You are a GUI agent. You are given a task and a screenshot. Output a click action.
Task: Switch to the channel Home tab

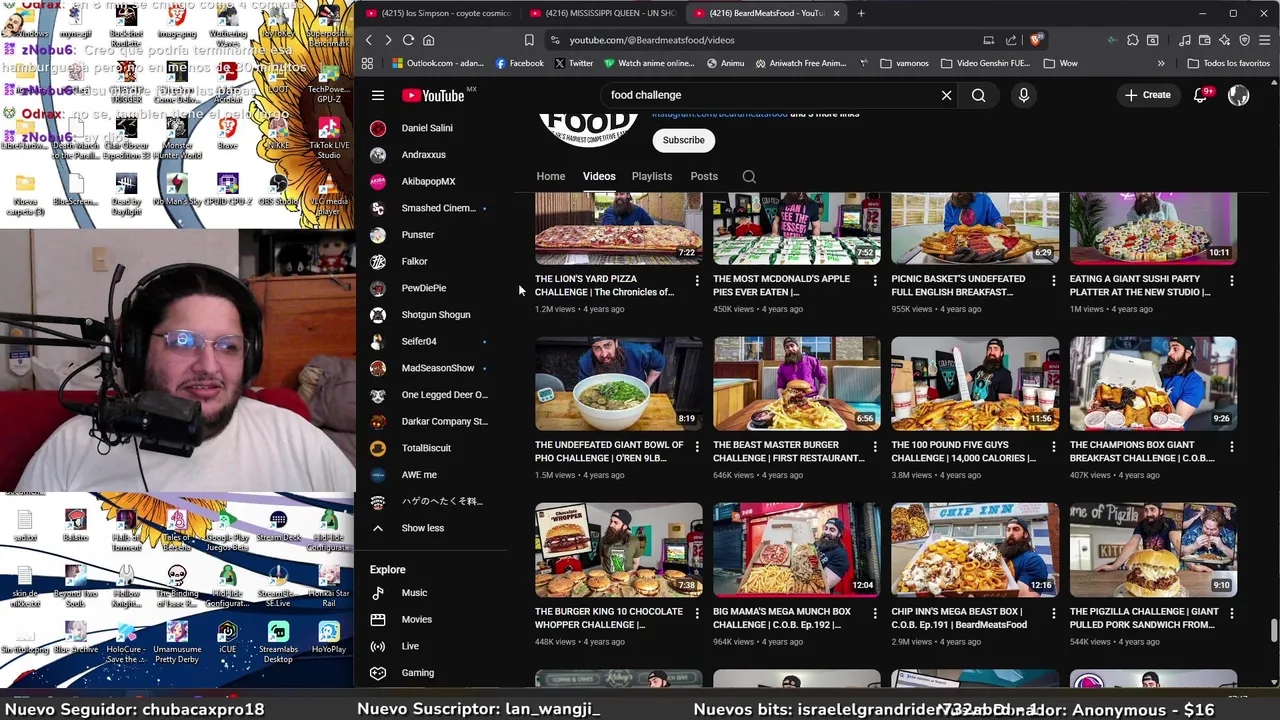(x=550, y=176)
